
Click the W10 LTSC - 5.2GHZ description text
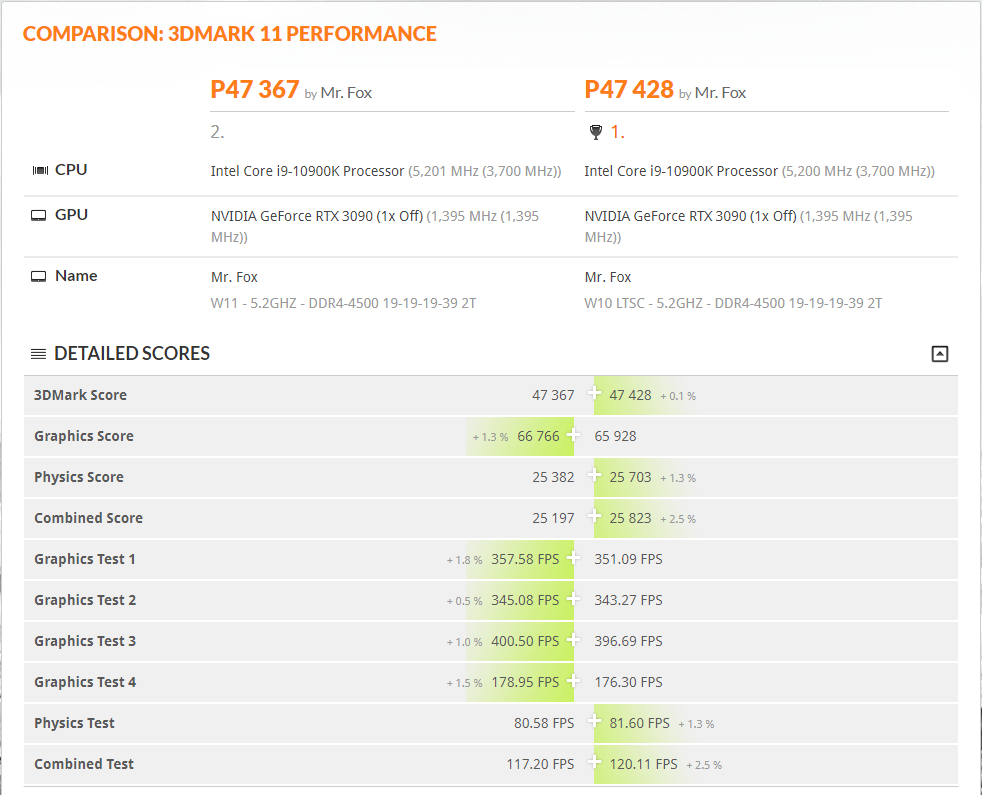pyautogui.click(x=733, y=303)
